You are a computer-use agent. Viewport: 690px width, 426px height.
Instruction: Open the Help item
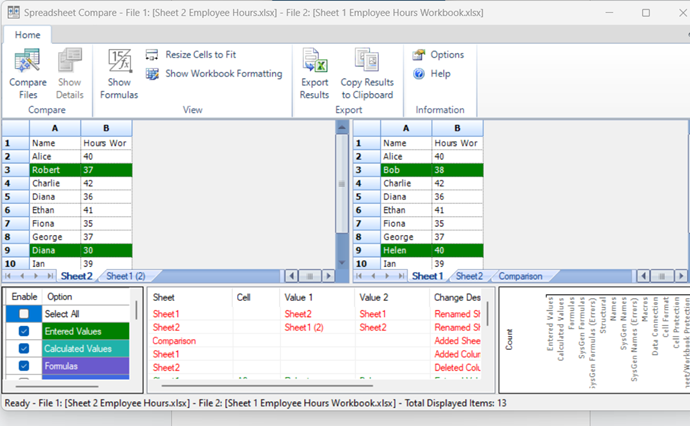432,73
